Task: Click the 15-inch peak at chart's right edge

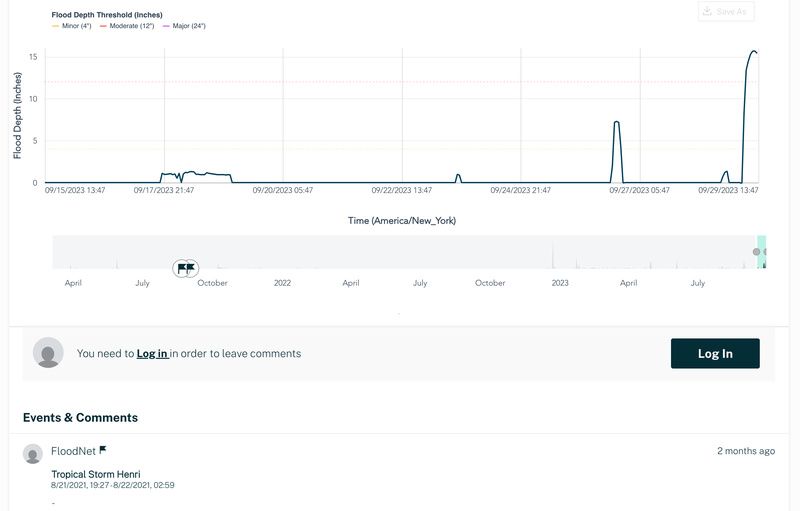Action: (753, 52)
